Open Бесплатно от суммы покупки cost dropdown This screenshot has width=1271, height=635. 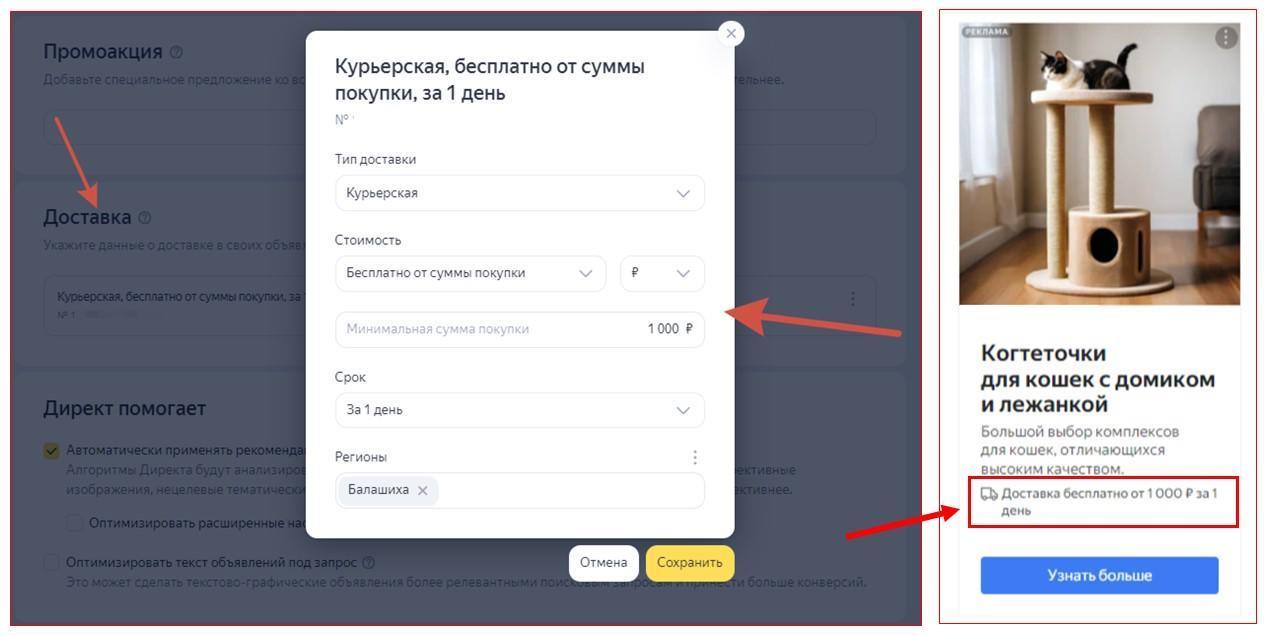click(x=470, y=273)
